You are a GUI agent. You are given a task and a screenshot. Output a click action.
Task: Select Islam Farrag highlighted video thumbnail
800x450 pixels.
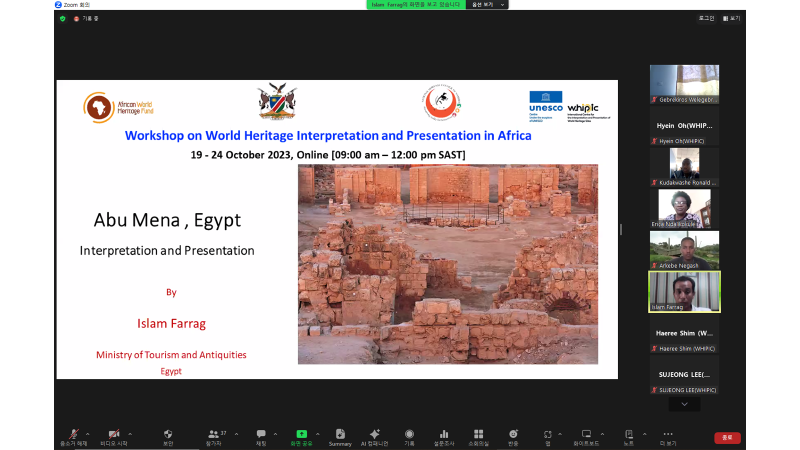[684, 291]
